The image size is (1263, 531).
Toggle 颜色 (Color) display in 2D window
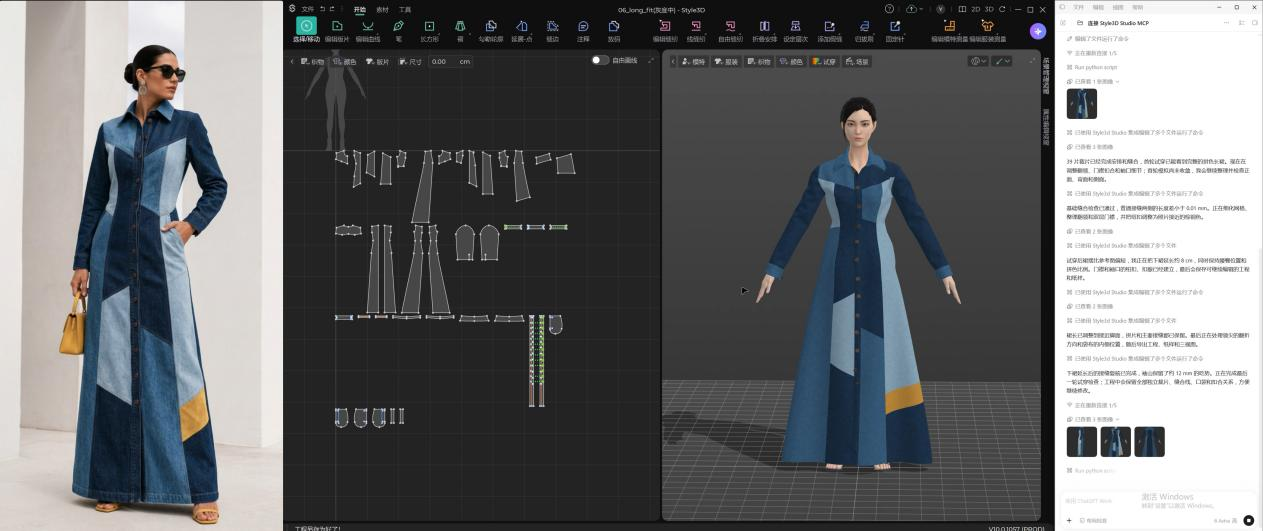(x=344, y=61)
